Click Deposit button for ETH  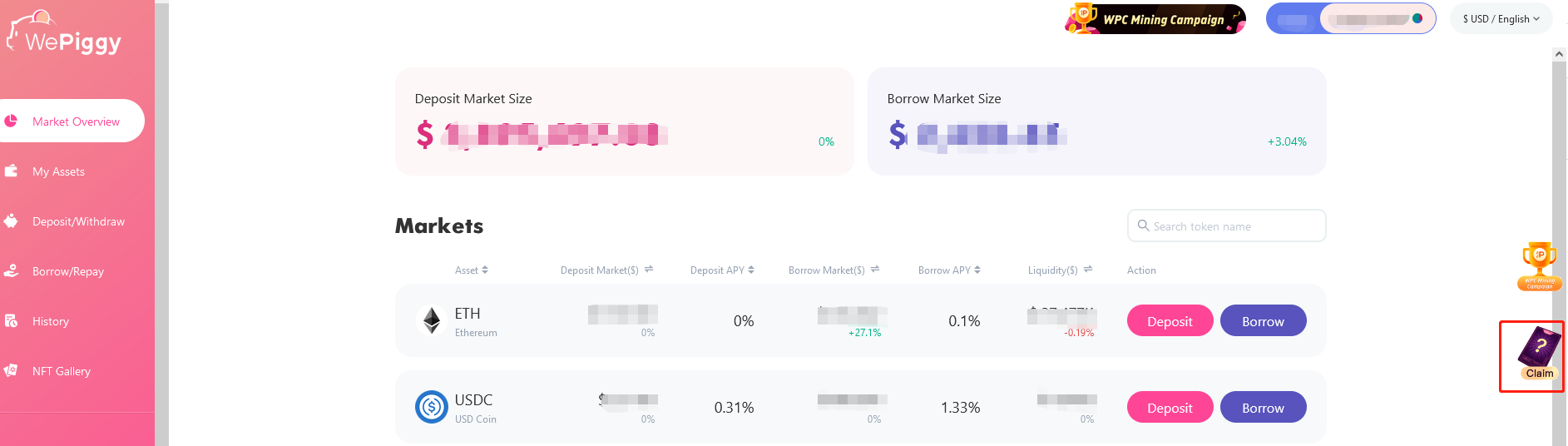1170,321
